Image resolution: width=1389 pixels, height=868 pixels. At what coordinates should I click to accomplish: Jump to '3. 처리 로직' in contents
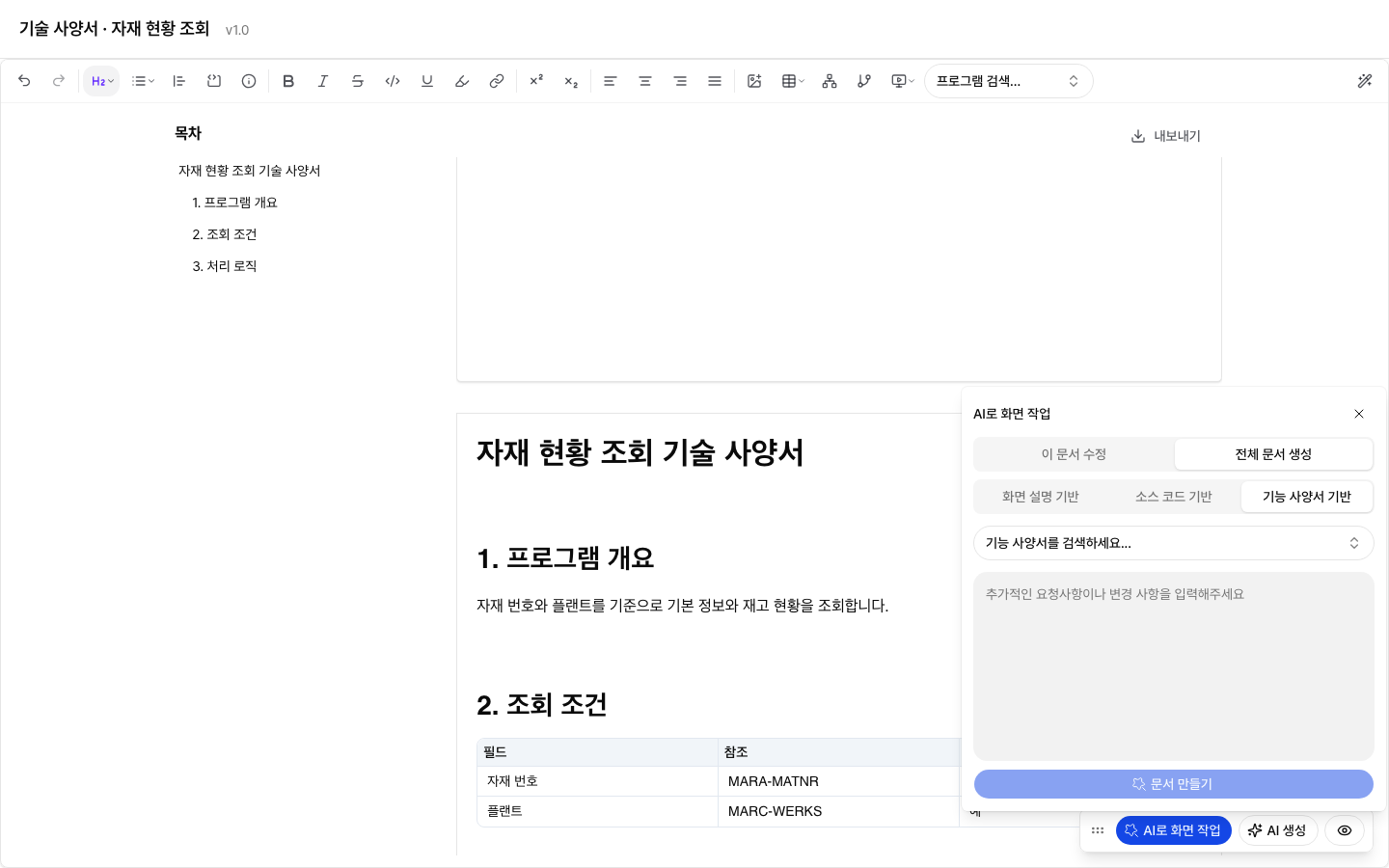pyautogui.click(x=225, y=266)
